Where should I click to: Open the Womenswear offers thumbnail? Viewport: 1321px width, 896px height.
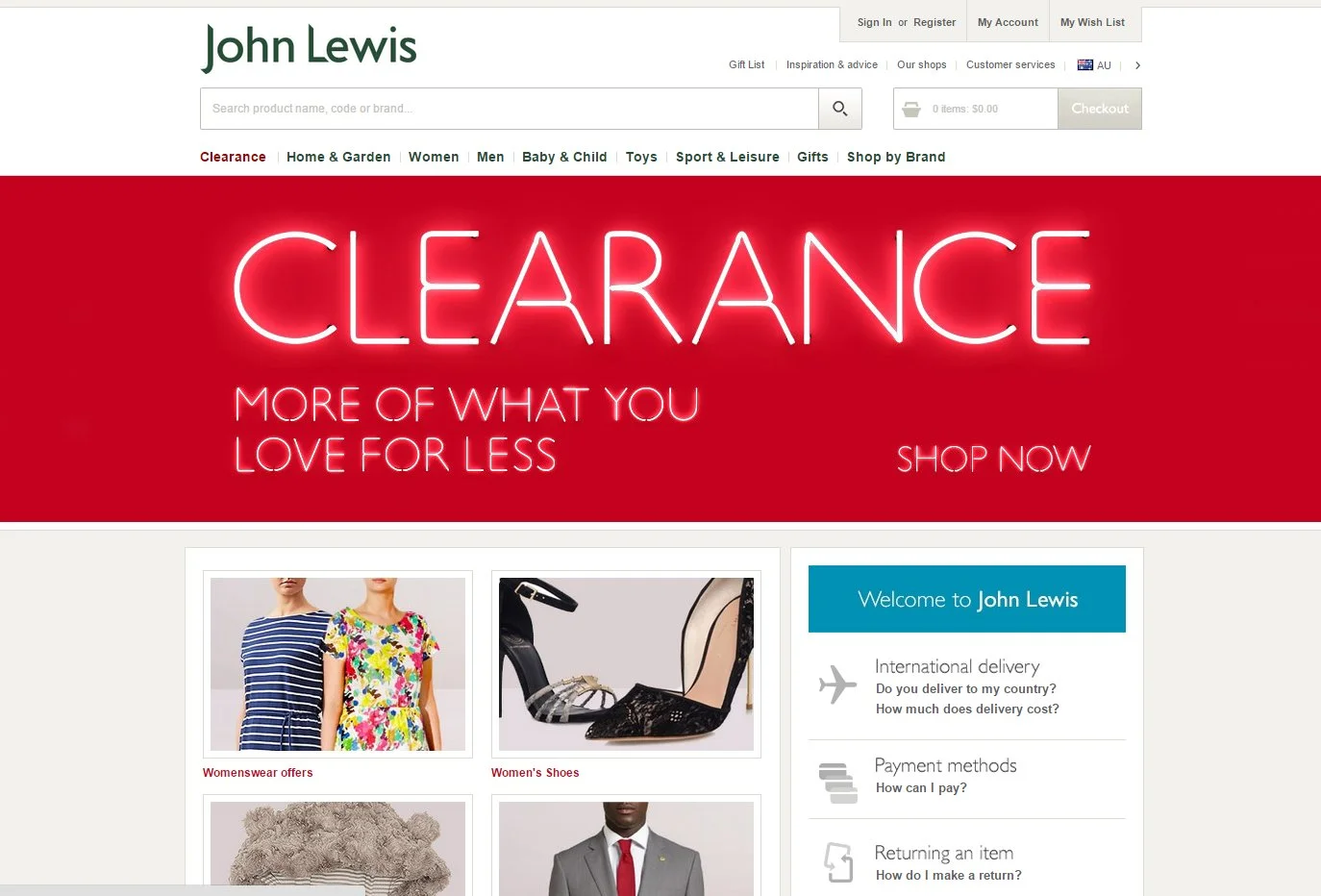tap(337, 664)
